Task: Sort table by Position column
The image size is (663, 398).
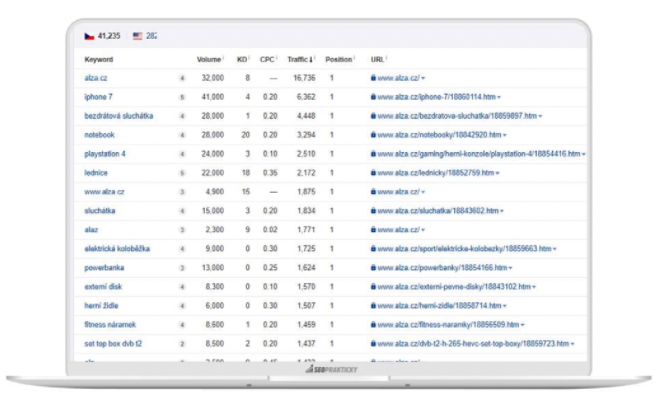Action: point(338,60)
